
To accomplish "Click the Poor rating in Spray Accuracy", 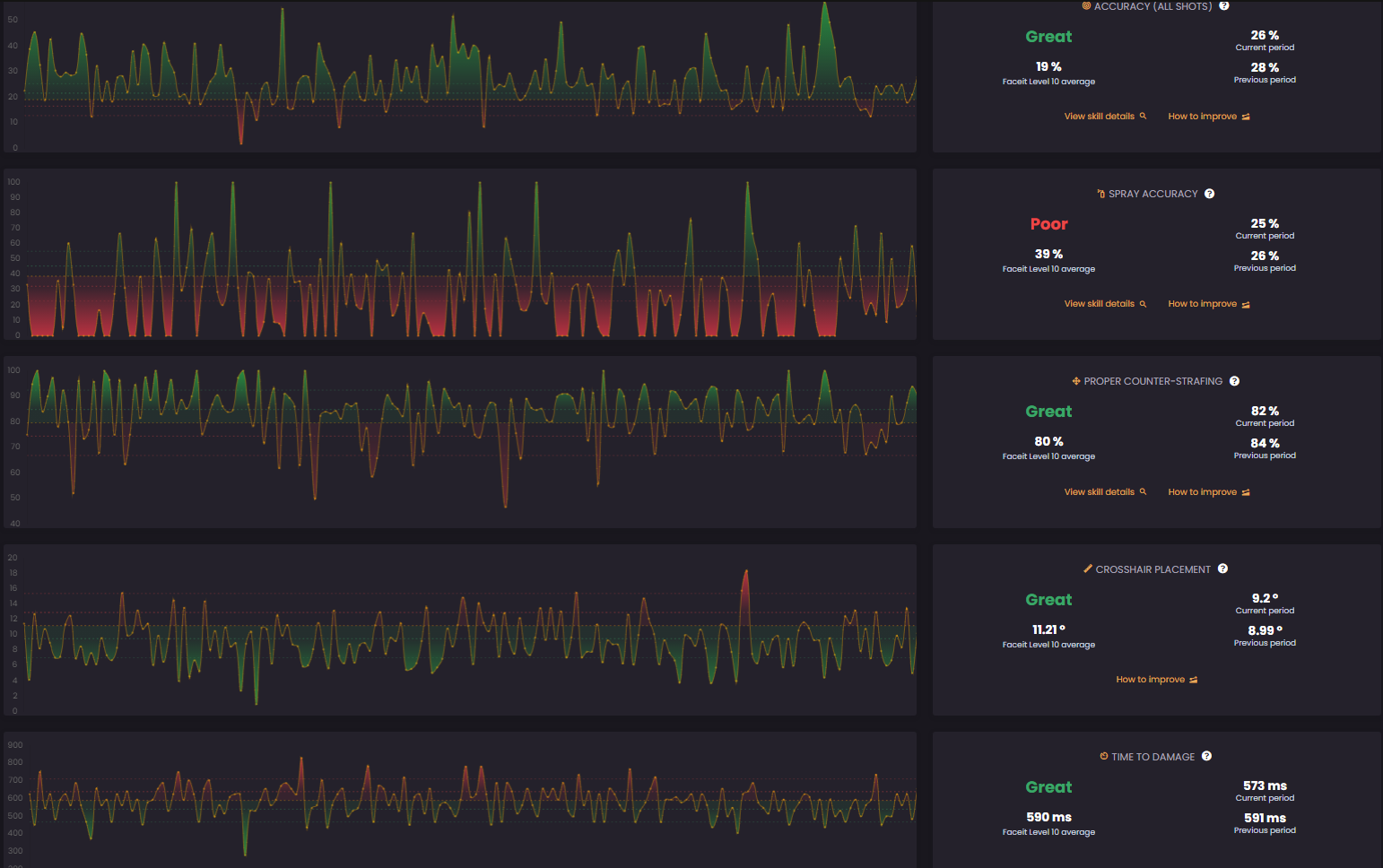I will (x=1048, y=224).
